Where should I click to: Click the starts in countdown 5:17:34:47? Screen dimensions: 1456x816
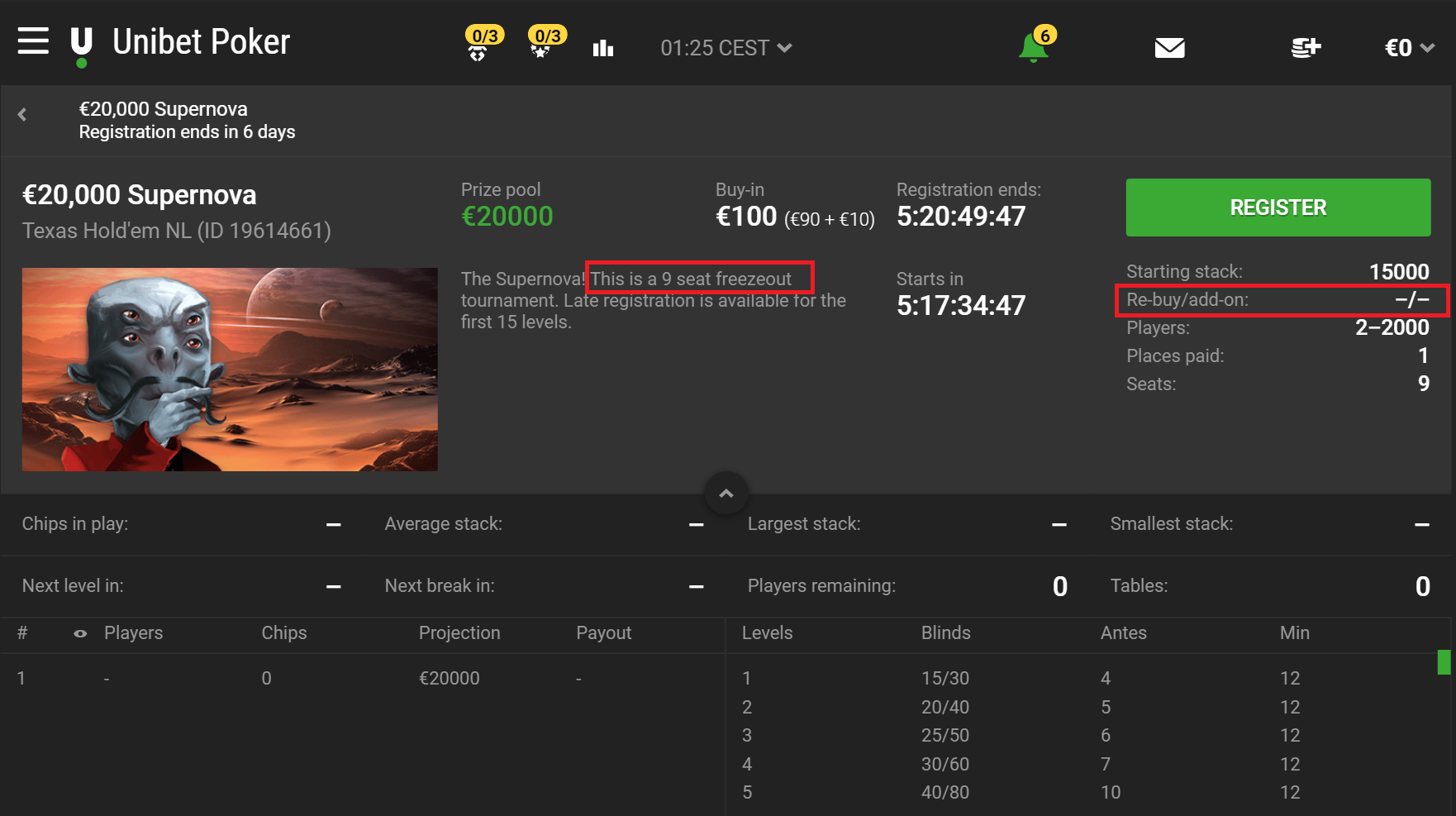point(961,305)
